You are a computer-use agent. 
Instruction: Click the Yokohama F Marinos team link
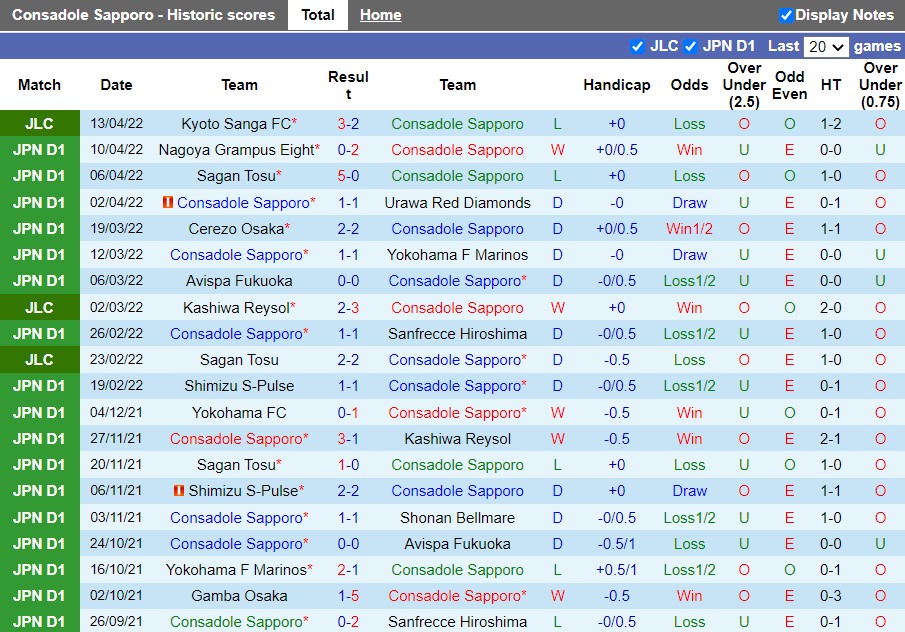click(x=457, y=255)
